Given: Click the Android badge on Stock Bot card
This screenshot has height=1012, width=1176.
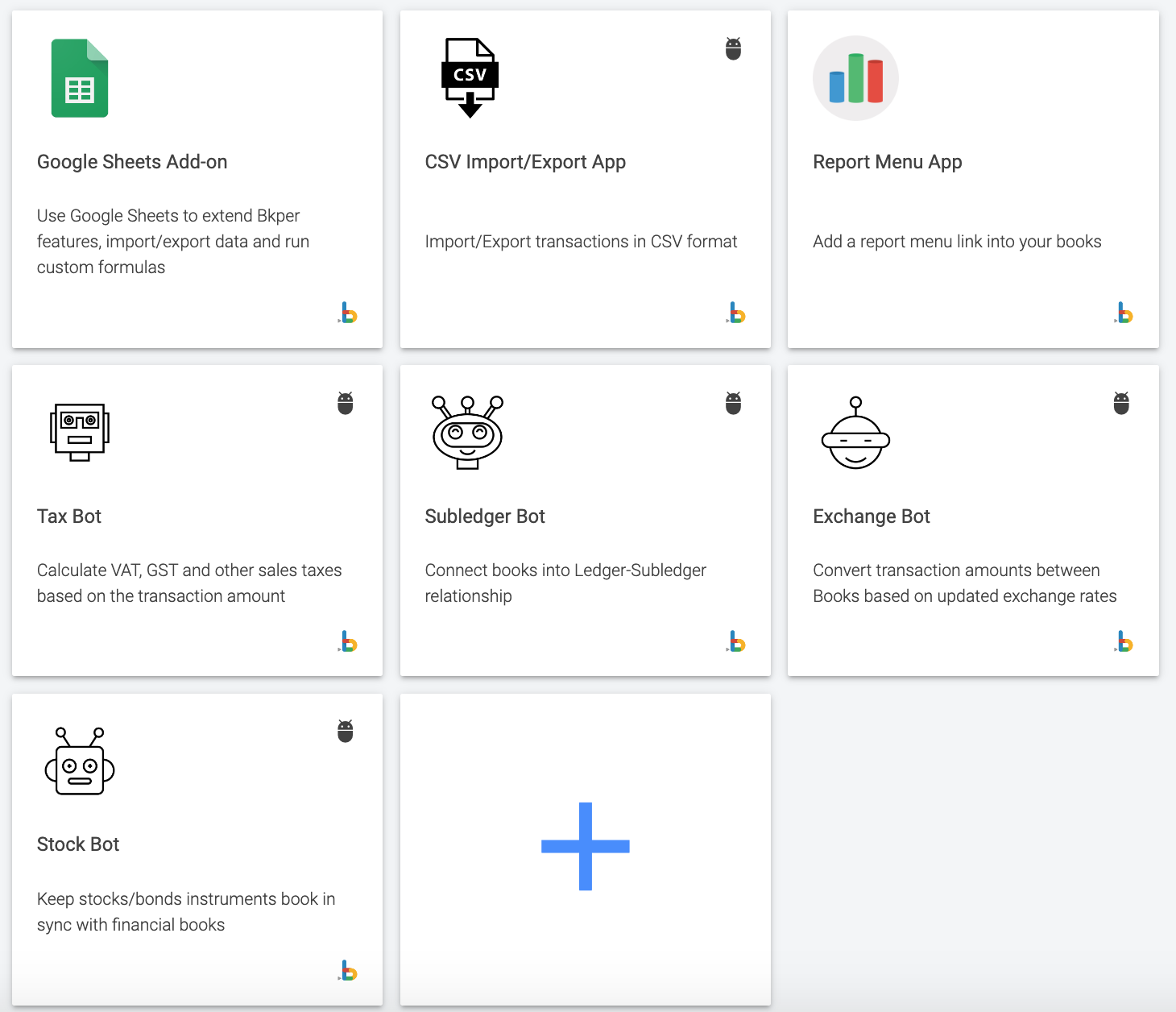Looking at the screenshot, I should 346,730.
